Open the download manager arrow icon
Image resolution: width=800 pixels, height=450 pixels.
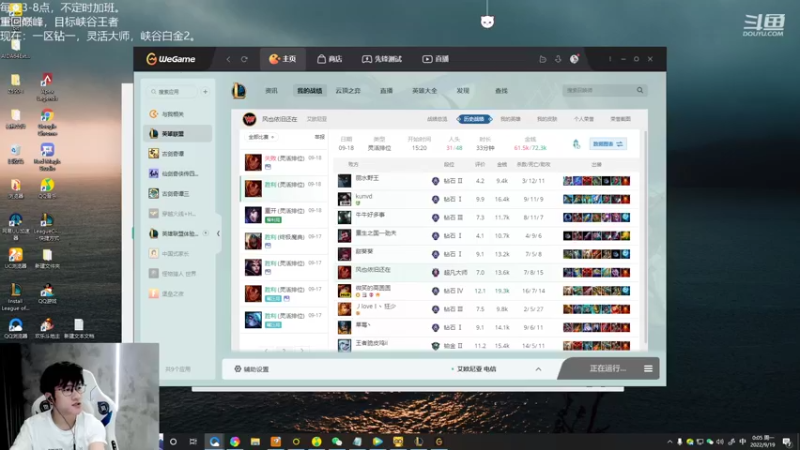[558, 59]
